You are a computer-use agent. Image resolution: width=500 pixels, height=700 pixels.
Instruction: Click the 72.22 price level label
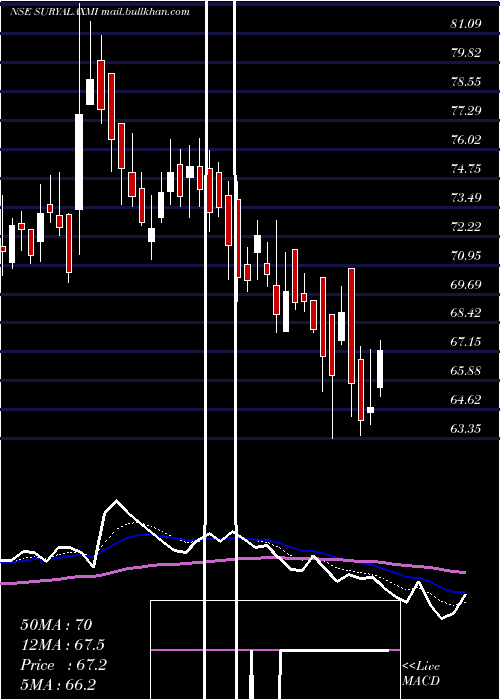466,227
